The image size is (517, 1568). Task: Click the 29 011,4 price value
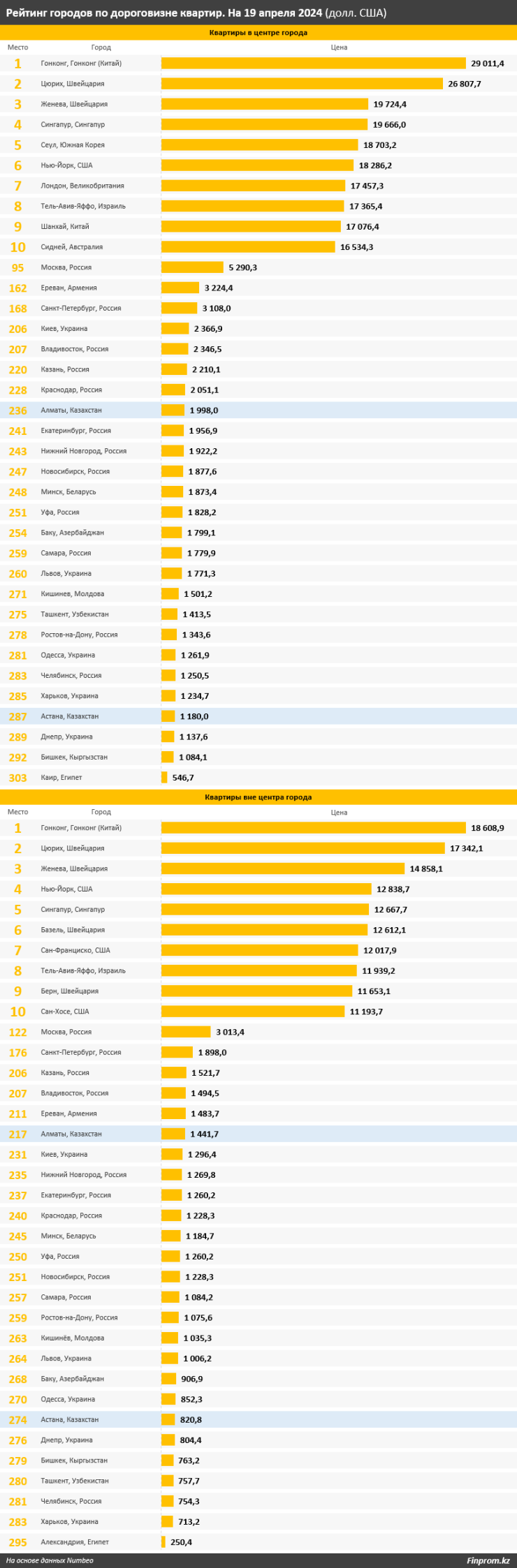487,64
